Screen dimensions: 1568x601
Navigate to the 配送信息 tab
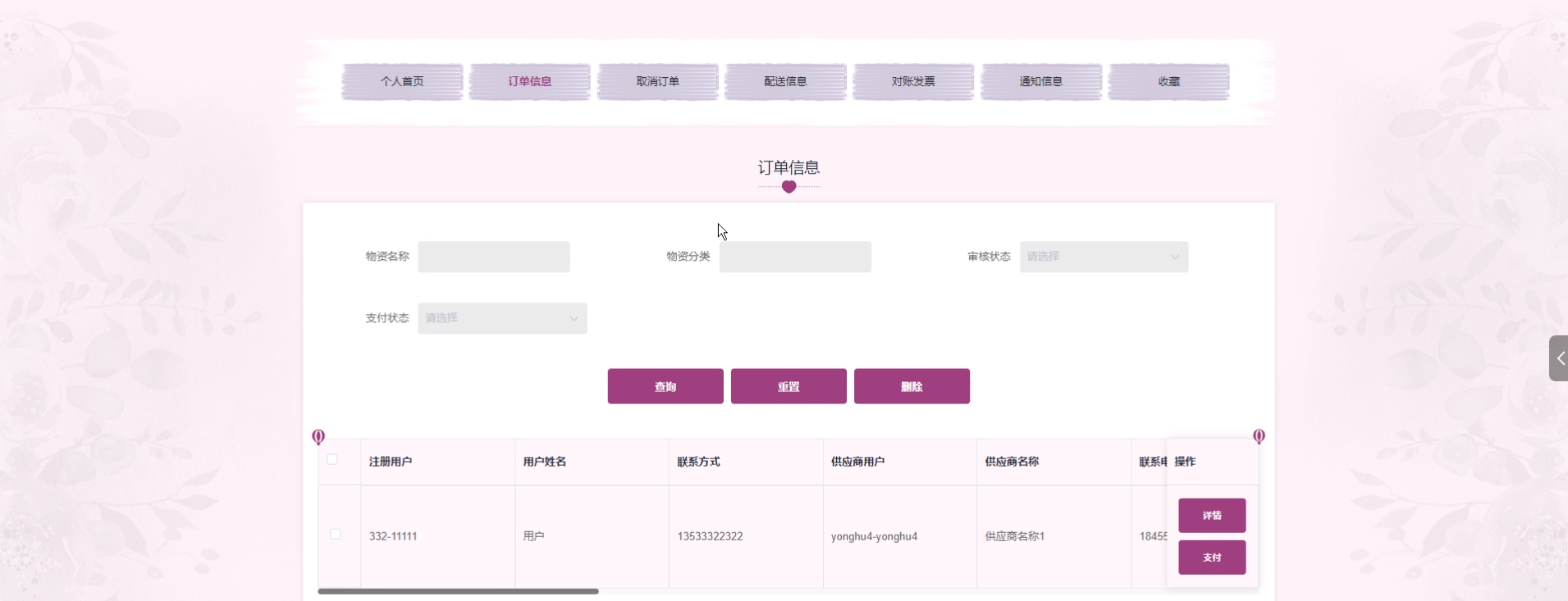pos(785,81)
